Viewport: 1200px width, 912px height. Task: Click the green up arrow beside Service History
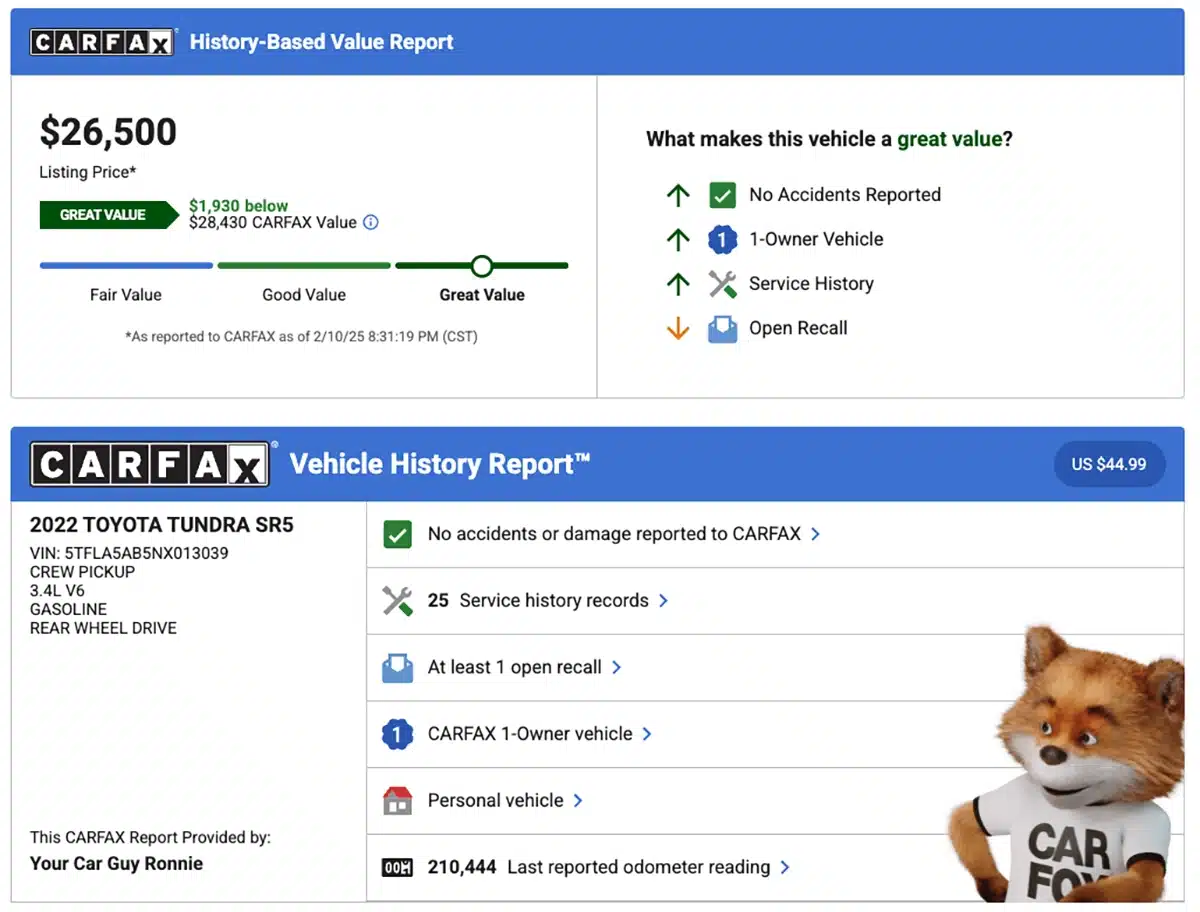coord(678,284)
